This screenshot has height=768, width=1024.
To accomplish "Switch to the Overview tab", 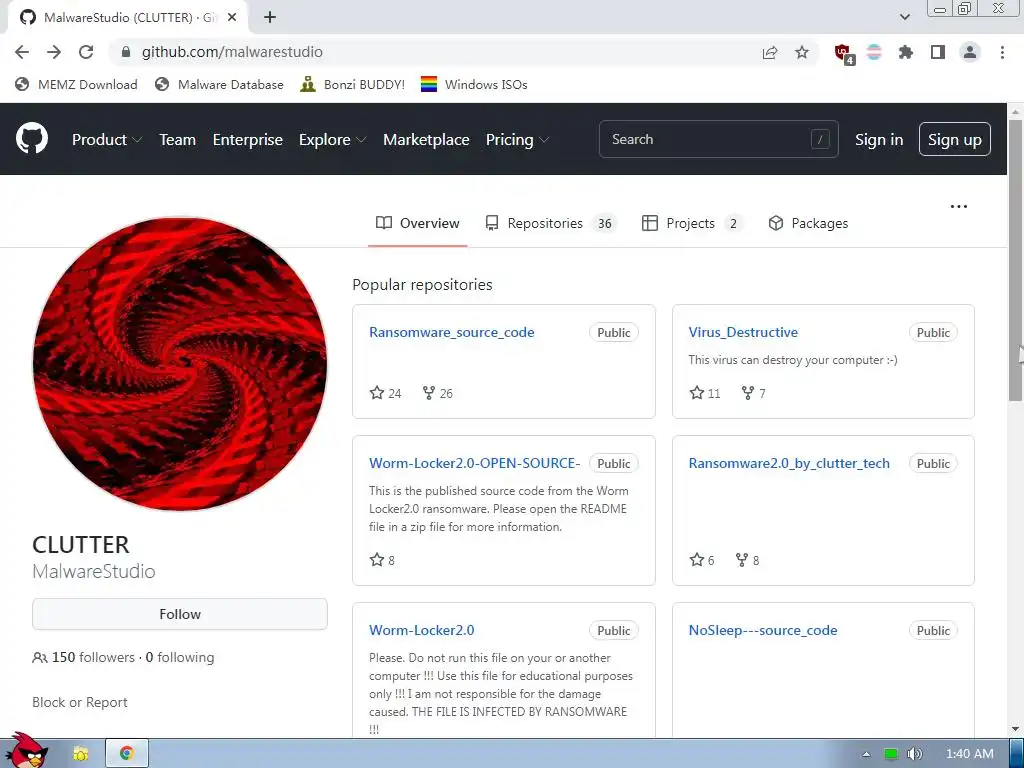I will click(417, 223).
